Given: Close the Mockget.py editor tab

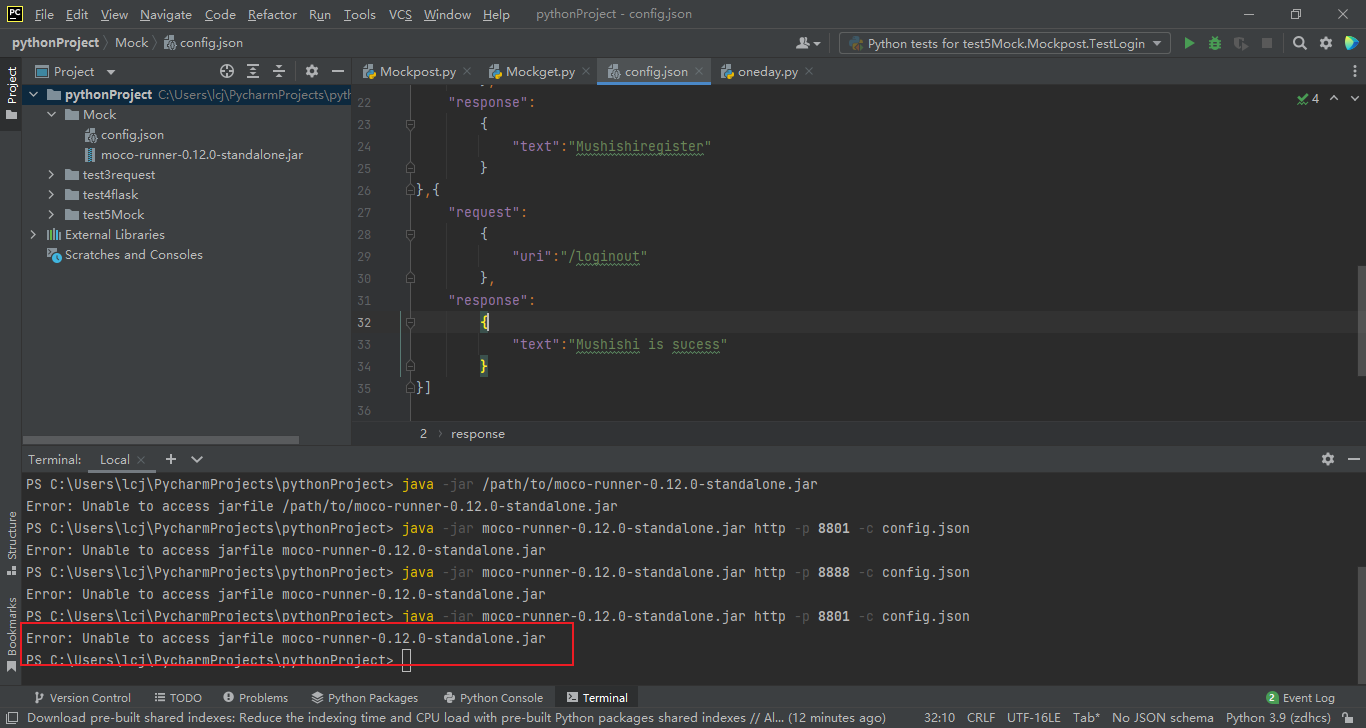Looking at the screenshot, I should click(x=587, y=72).
